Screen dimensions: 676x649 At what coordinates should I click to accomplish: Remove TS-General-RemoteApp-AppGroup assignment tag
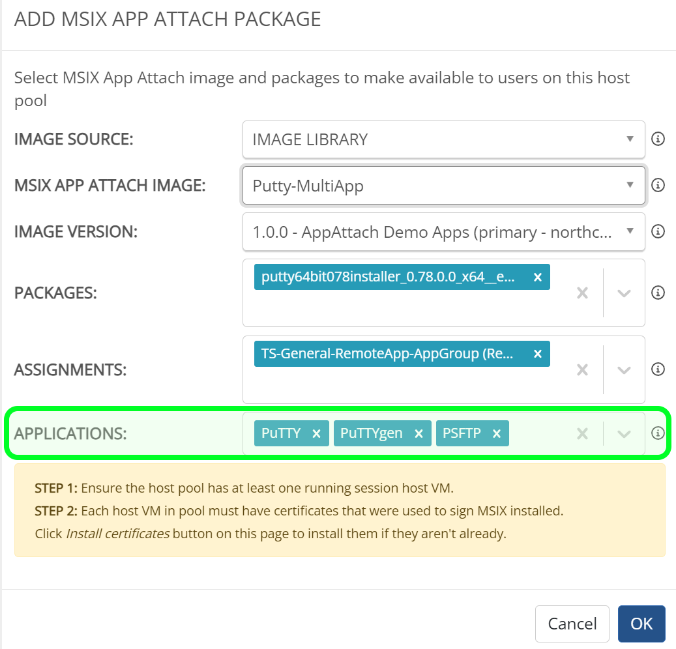[x=537, y=353]
